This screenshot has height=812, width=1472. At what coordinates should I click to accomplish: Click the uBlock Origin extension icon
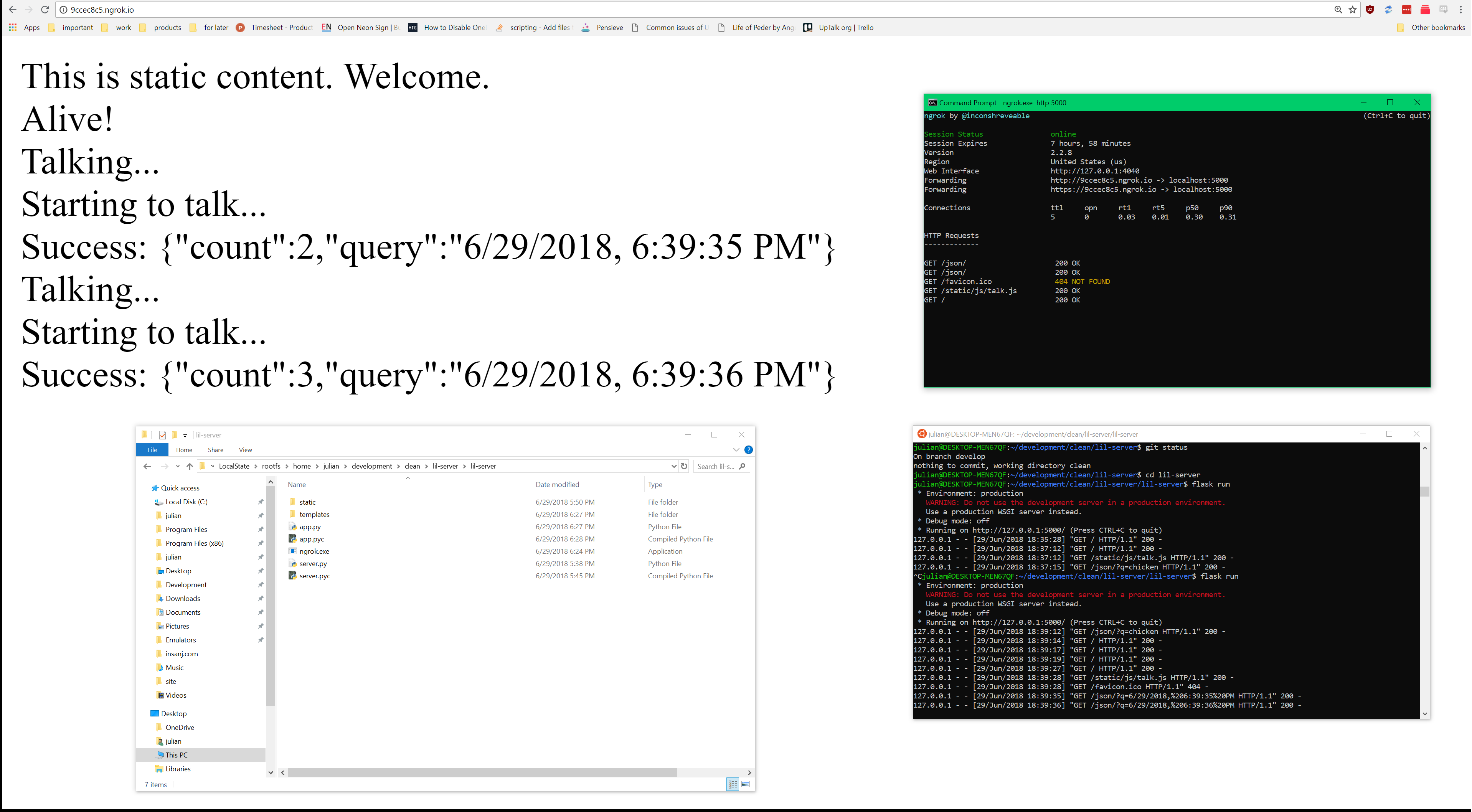point(1370,10)
